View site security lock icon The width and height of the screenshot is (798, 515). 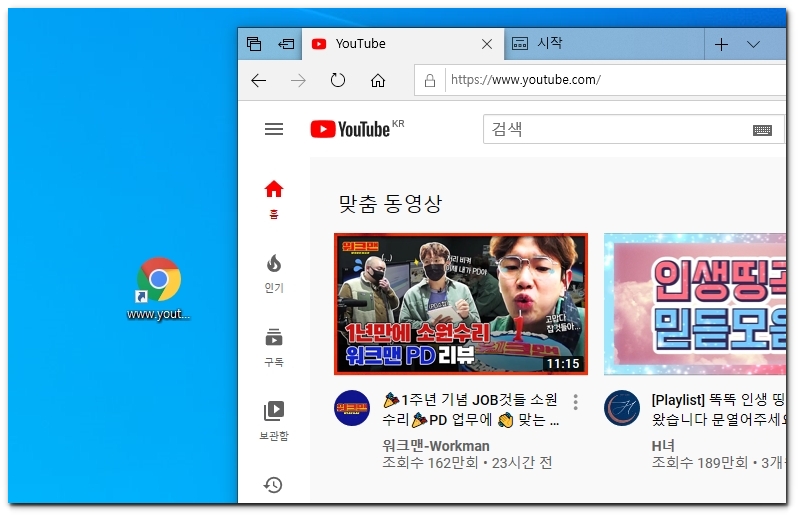coord(430,80)
